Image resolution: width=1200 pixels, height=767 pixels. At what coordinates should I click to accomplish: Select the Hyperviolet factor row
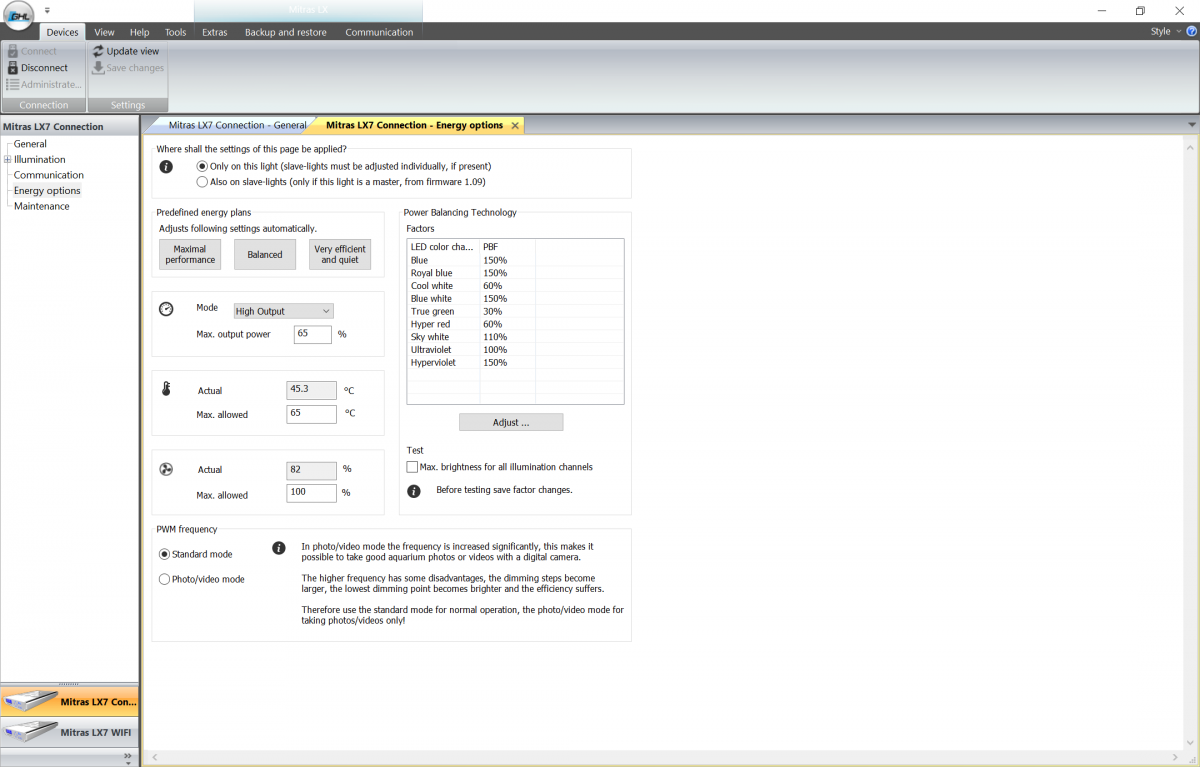[x=515, y=363]
